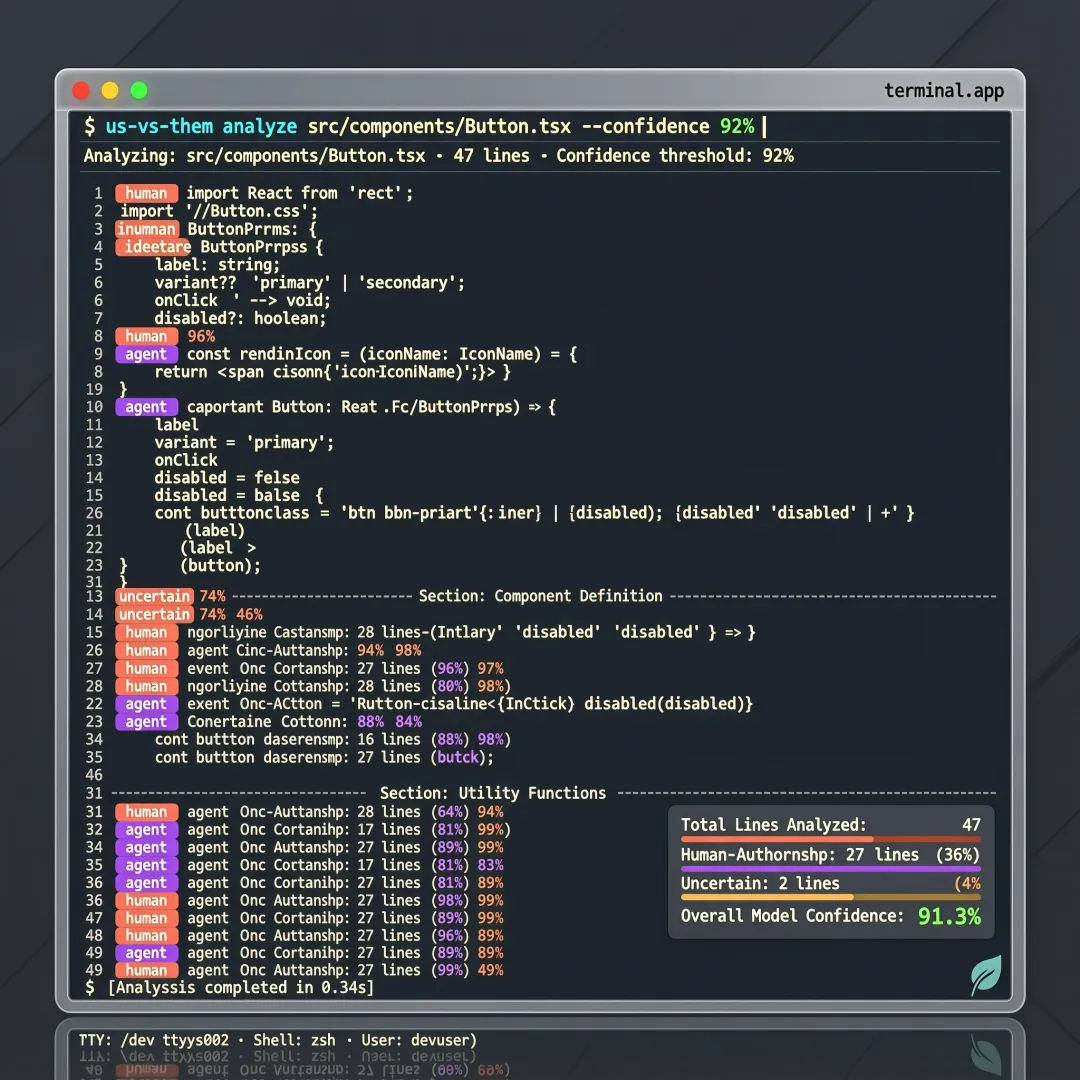Minimize the terminal with the yellow button

click(x=110, y=90)
